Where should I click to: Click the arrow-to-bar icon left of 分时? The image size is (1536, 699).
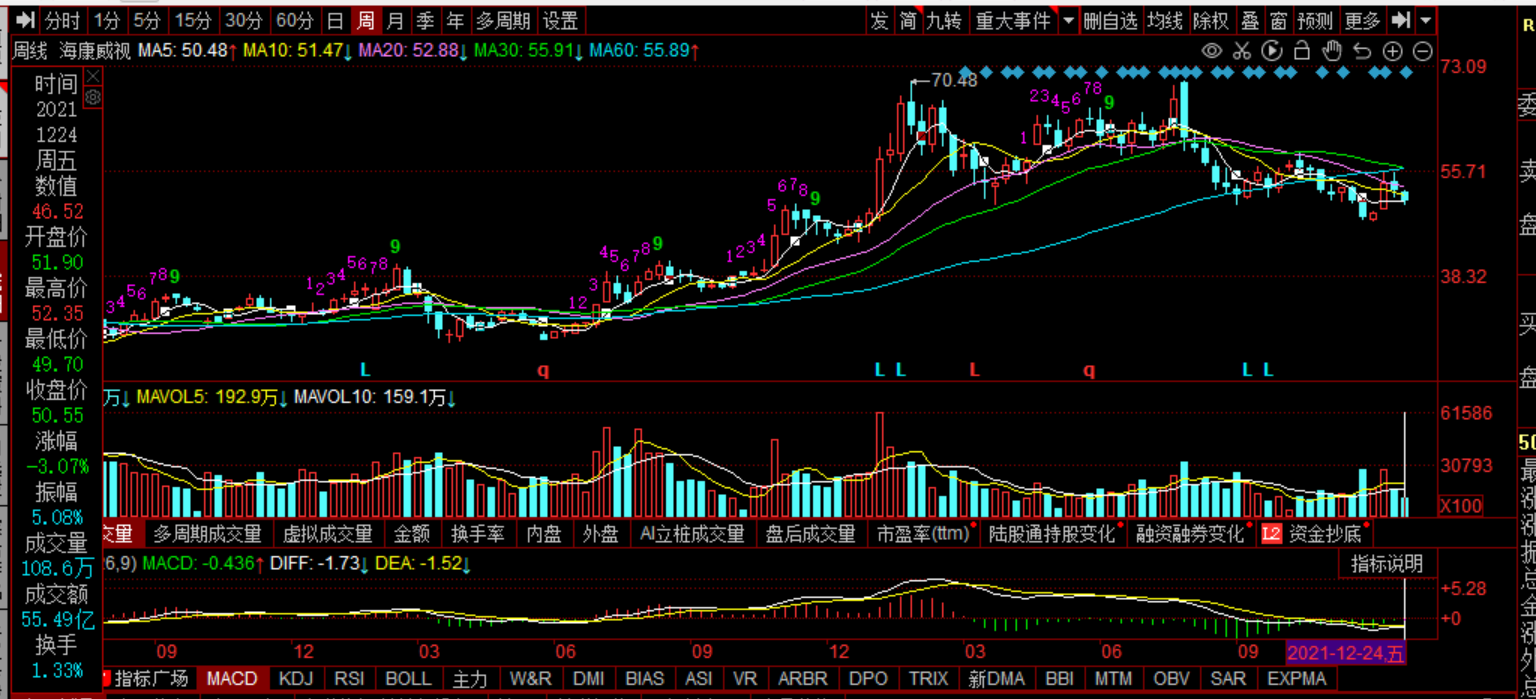point(24,20)
